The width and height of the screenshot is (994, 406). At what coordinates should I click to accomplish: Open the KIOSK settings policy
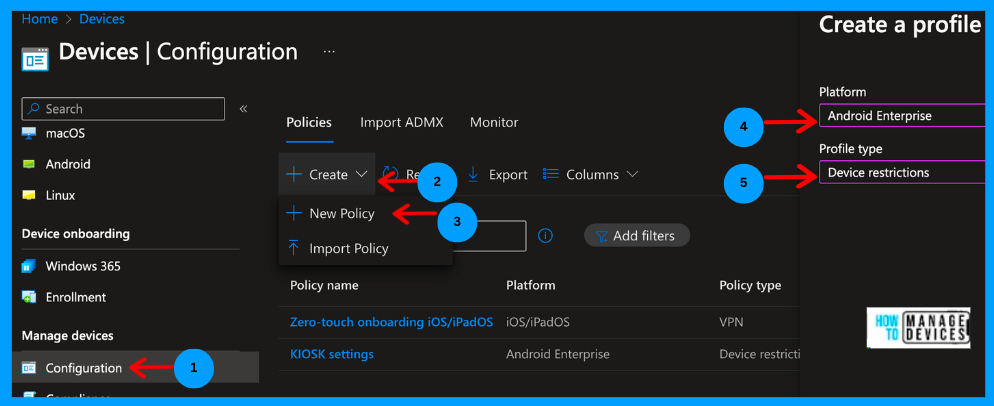pos(332,354)
